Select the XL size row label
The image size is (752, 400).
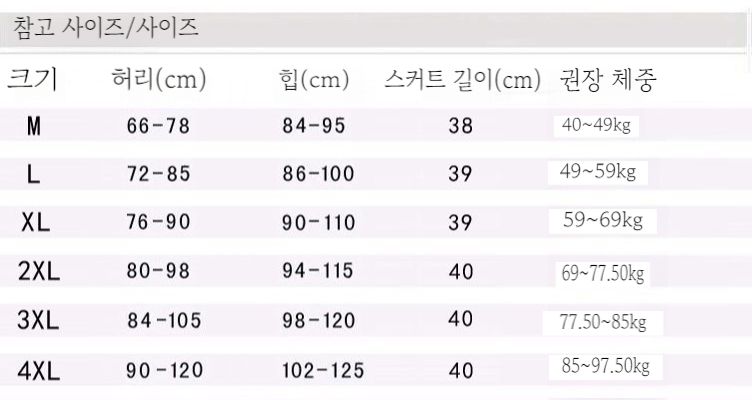[36, 222]
